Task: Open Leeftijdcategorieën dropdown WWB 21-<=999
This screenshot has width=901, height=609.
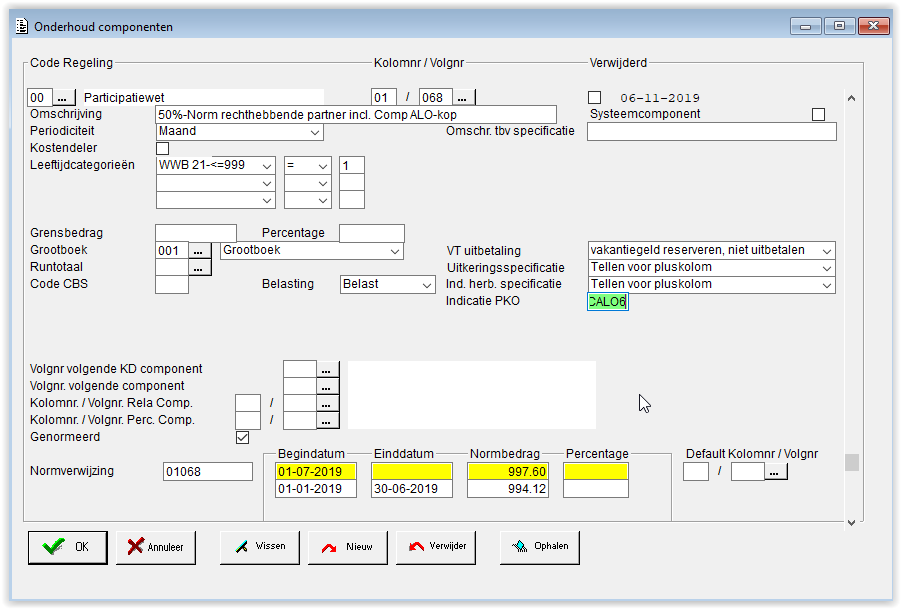Action: point(215,165)
